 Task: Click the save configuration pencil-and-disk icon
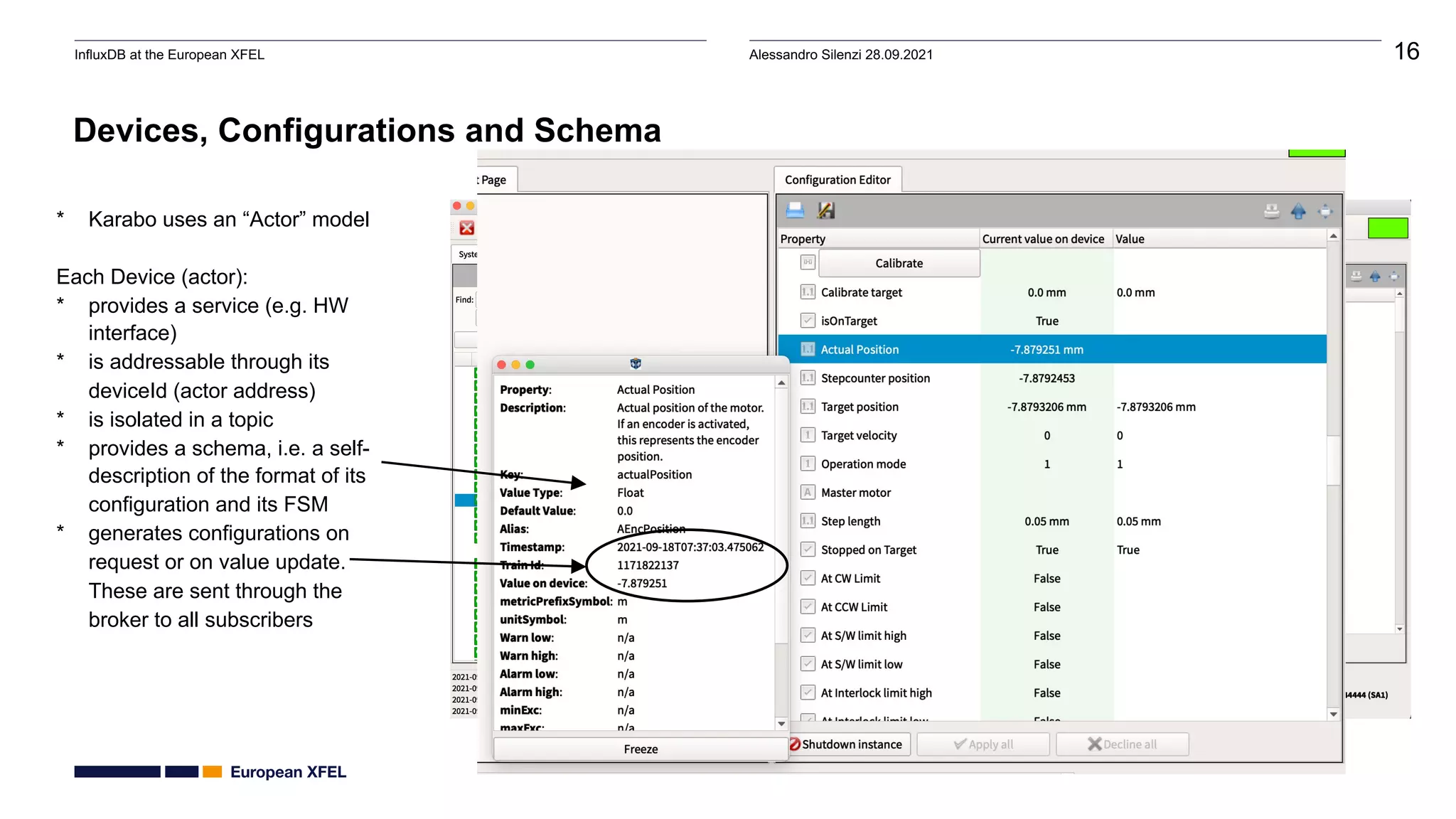[x=826, y=210]
